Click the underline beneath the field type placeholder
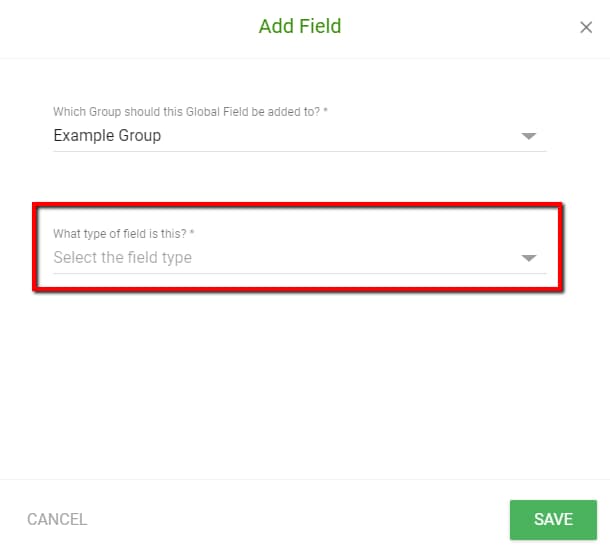610x552 pixels. coord(300,273)
